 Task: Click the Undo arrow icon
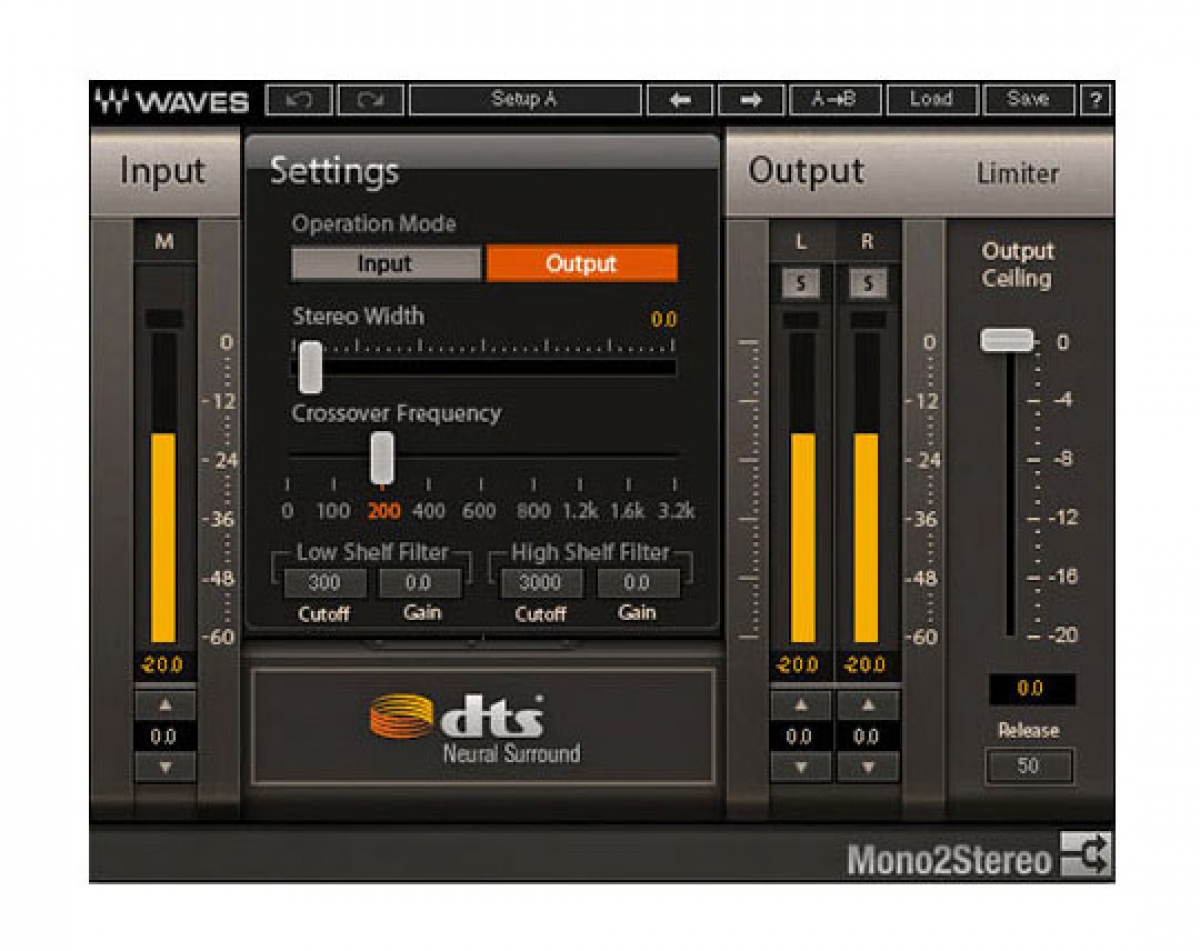tap(301, 99)
